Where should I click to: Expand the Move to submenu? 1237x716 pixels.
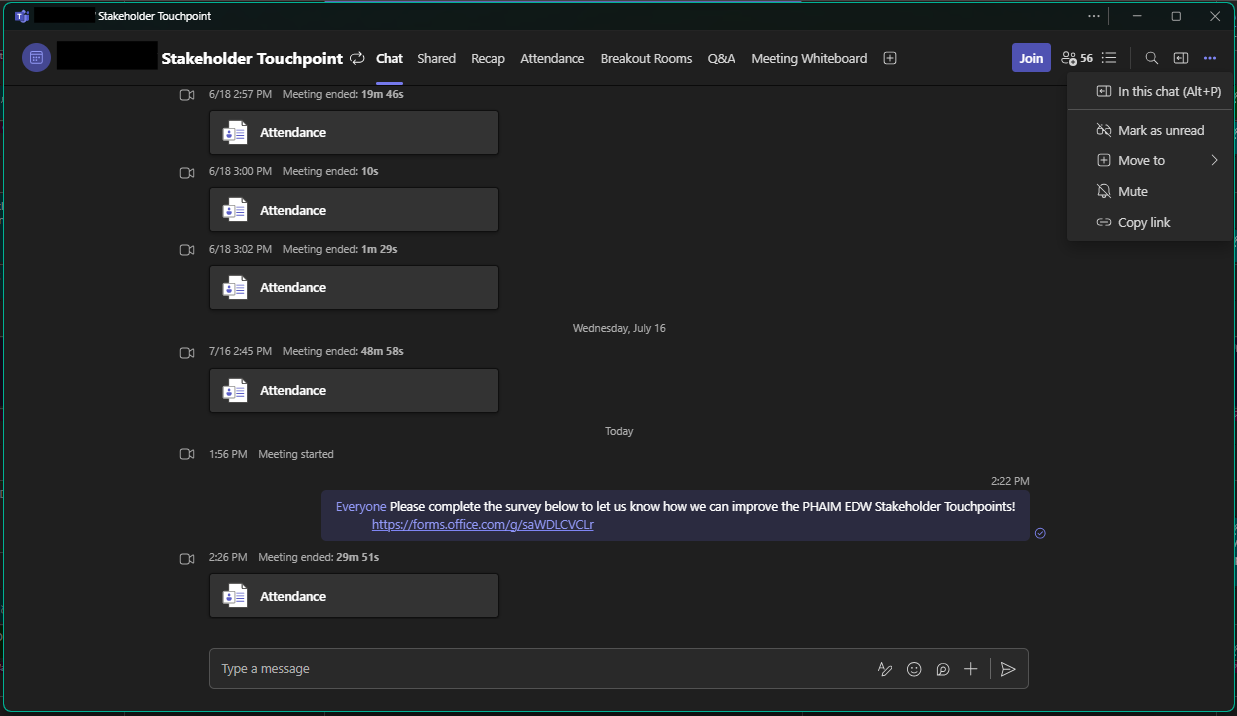pos(1150,160)
